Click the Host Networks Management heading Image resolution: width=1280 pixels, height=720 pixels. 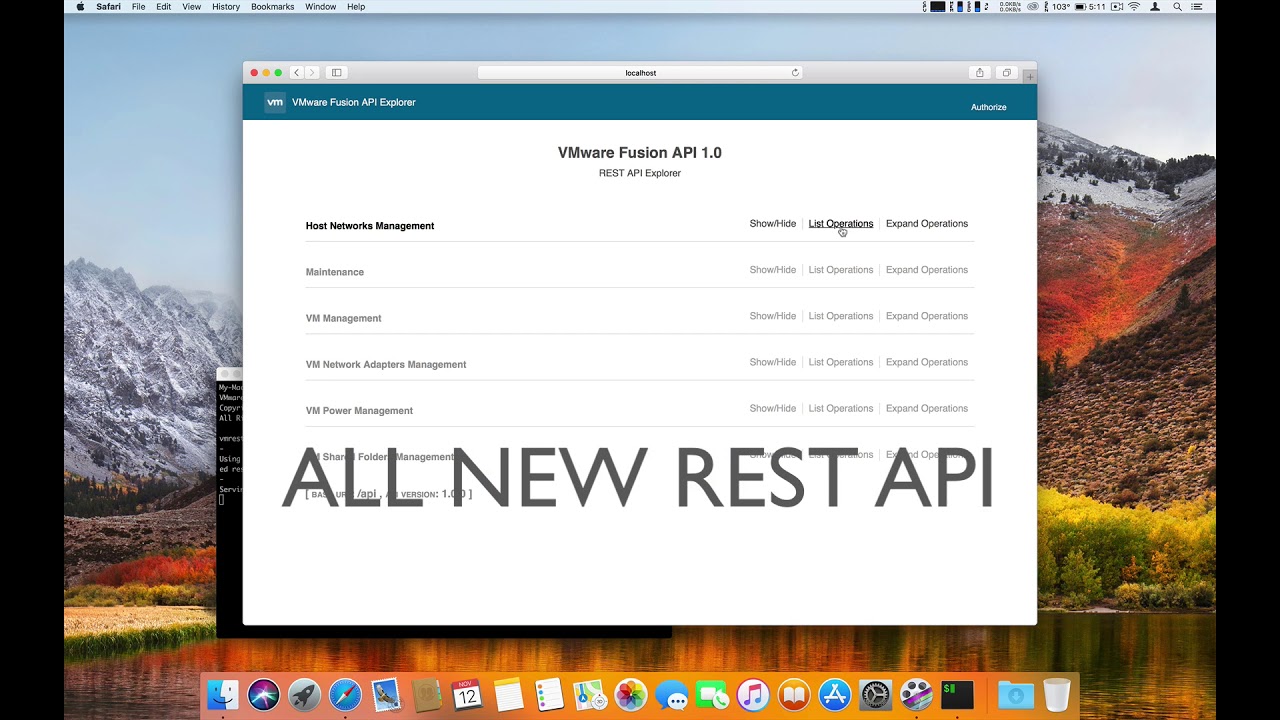(x=370, y=226)
